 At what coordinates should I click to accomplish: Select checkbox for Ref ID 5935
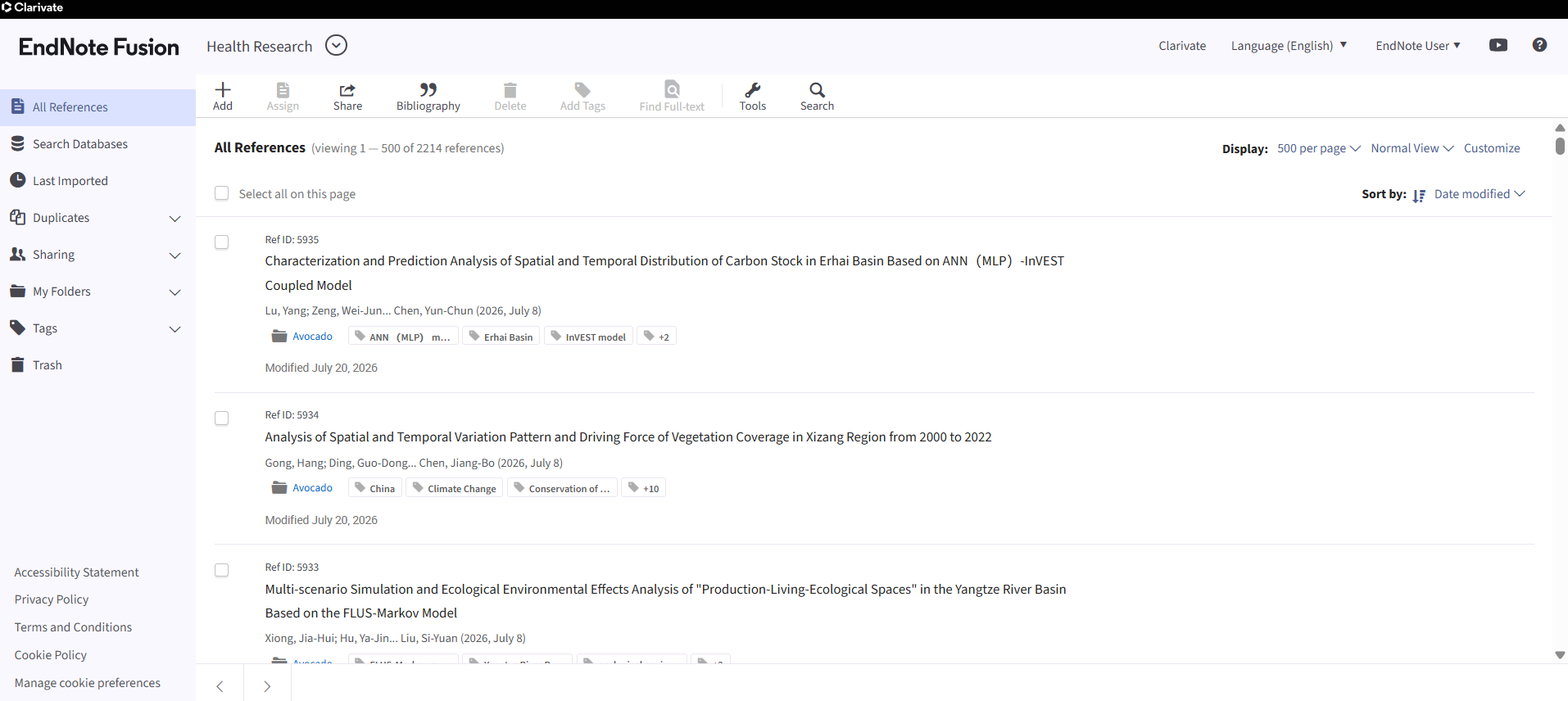[221, 242]
